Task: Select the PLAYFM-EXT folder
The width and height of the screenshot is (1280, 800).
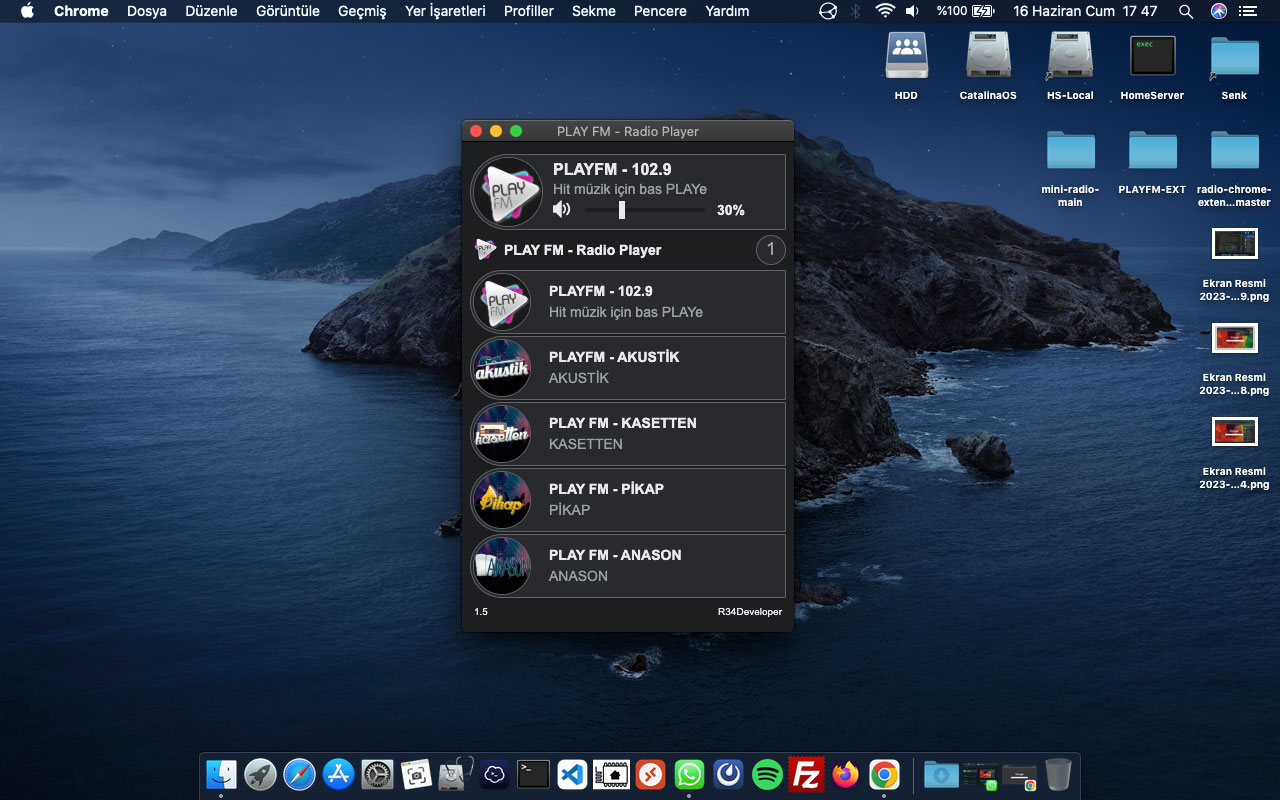Action: 1152,150
